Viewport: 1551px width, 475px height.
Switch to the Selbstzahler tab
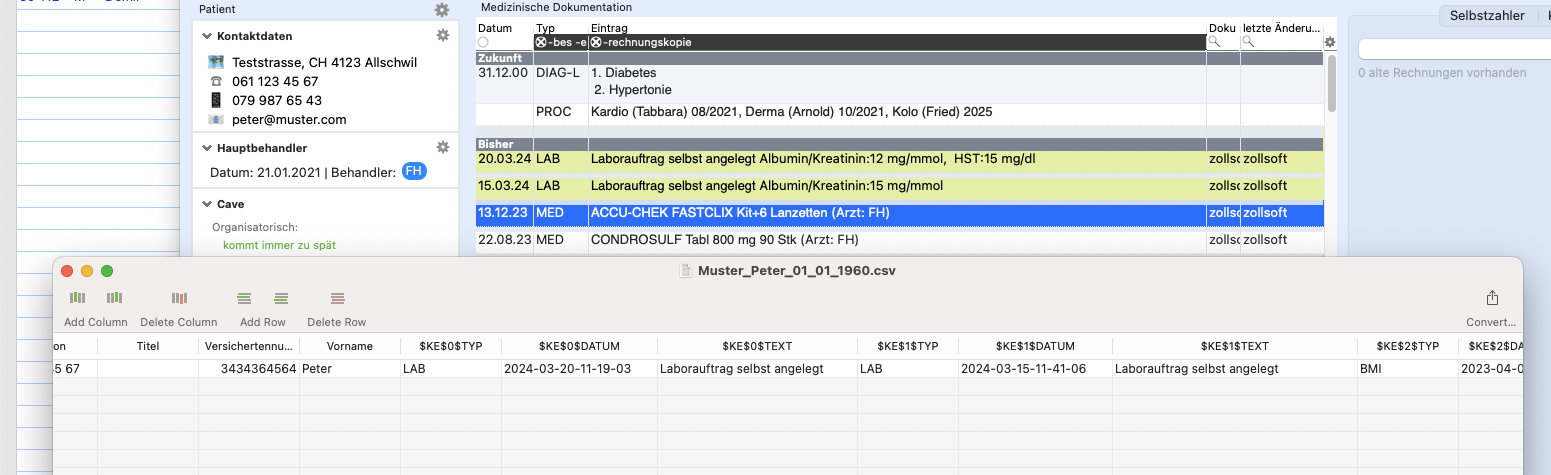tap(1487, 15)
